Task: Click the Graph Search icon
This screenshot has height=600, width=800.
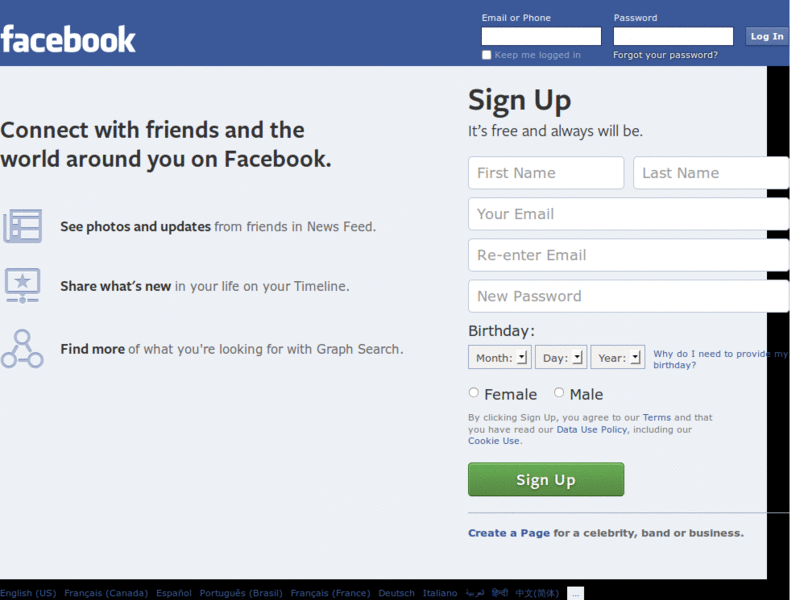Action: point(22,349)
